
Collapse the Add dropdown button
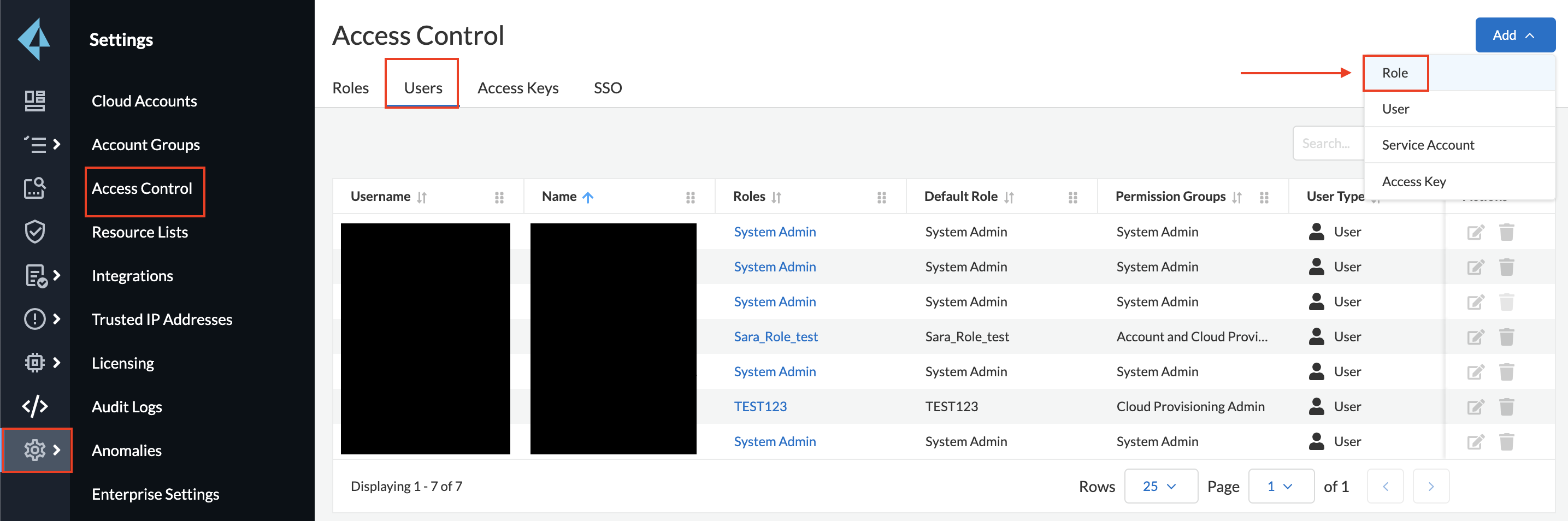[x=1514, y=35]
